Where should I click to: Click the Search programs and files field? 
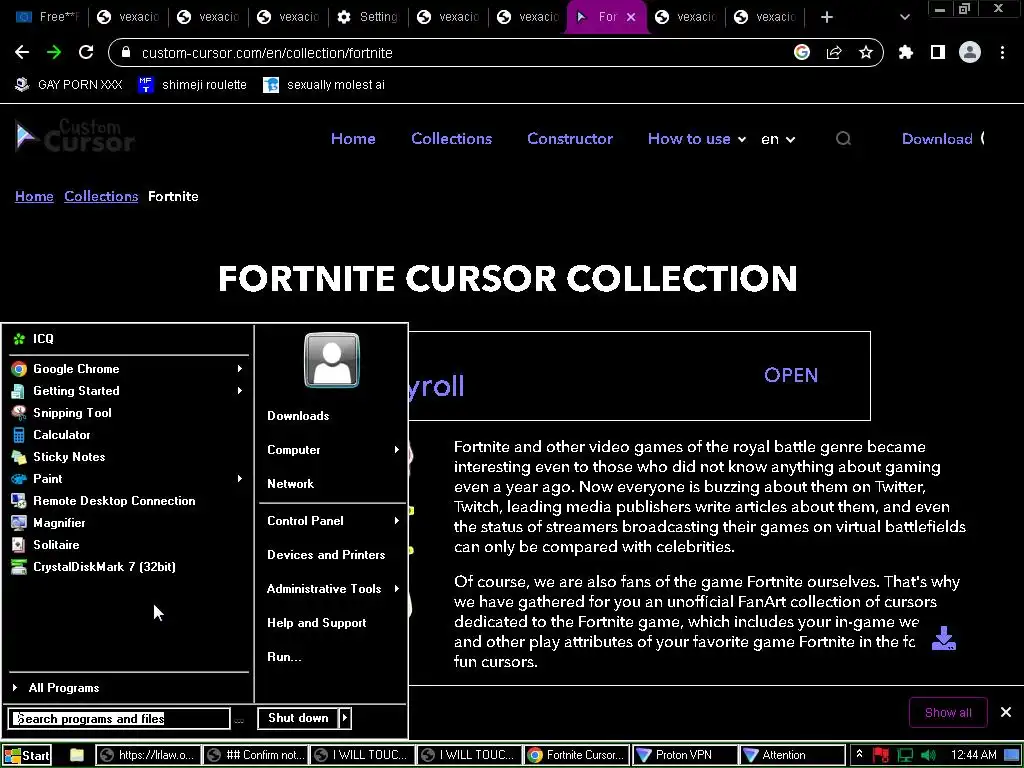pyautogui.click(x=119, y=719)
